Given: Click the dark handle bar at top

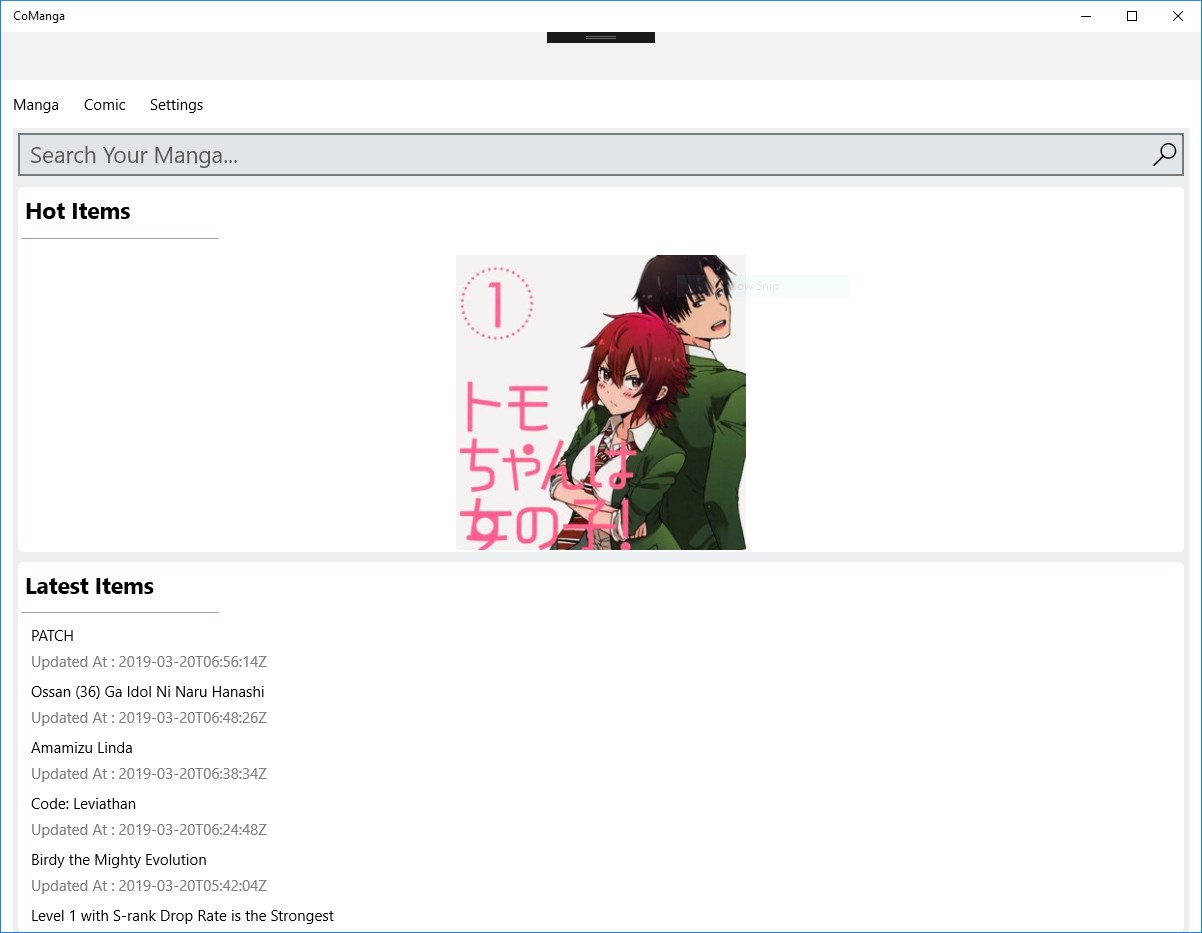Looking at the screenshot, I should pyautogui.click(x=601, y=37).
